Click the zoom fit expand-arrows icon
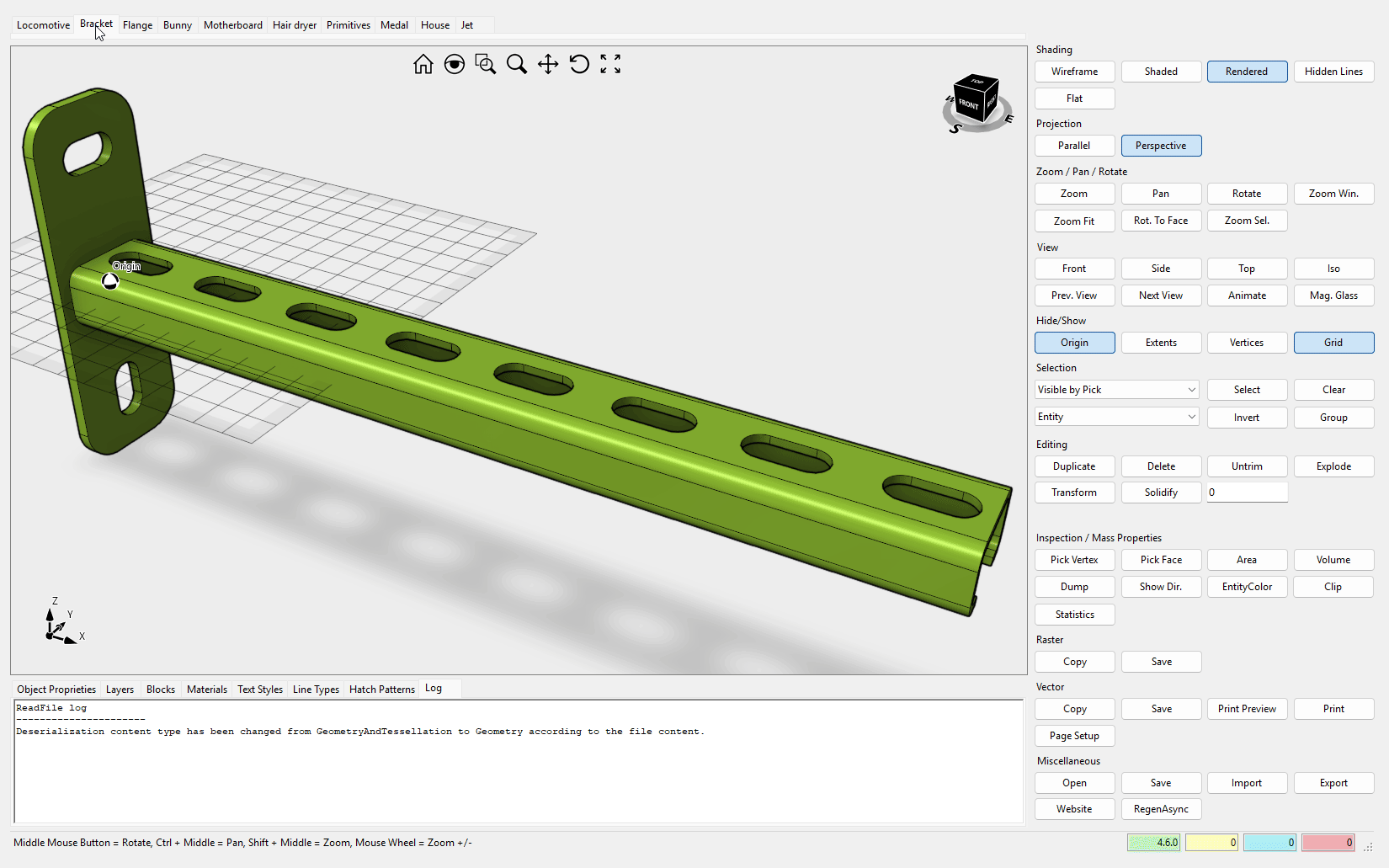 610,64
